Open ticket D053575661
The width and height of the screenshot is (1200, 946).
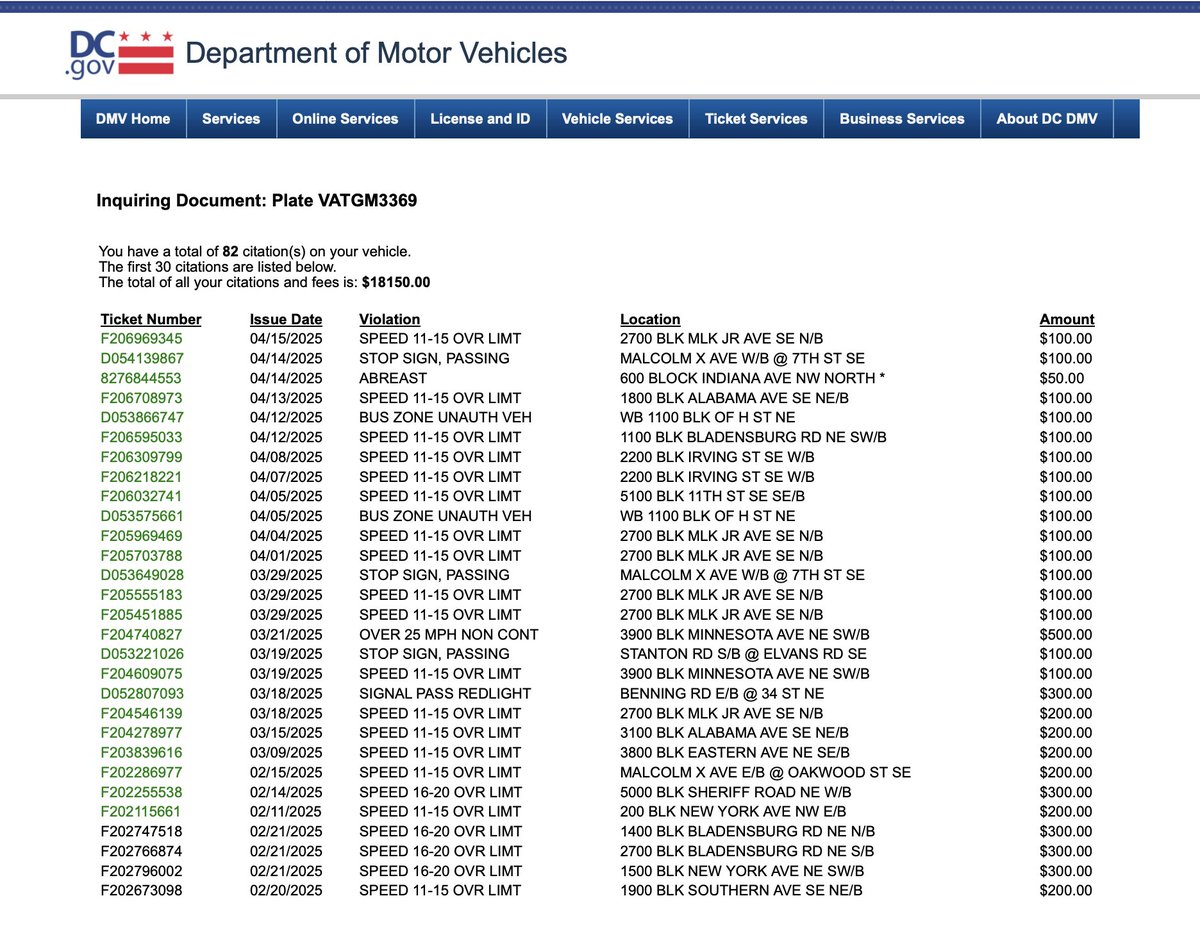(142, 516)
